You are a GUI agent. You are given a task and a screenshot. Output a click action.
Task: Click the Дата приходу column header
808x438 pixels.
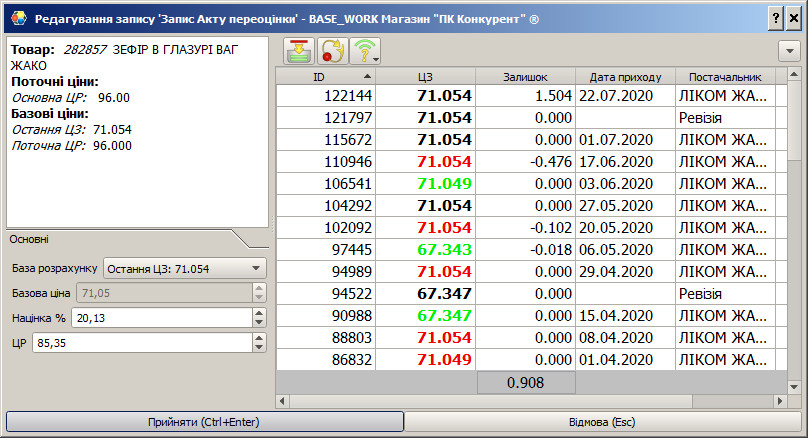coord(625,76)
